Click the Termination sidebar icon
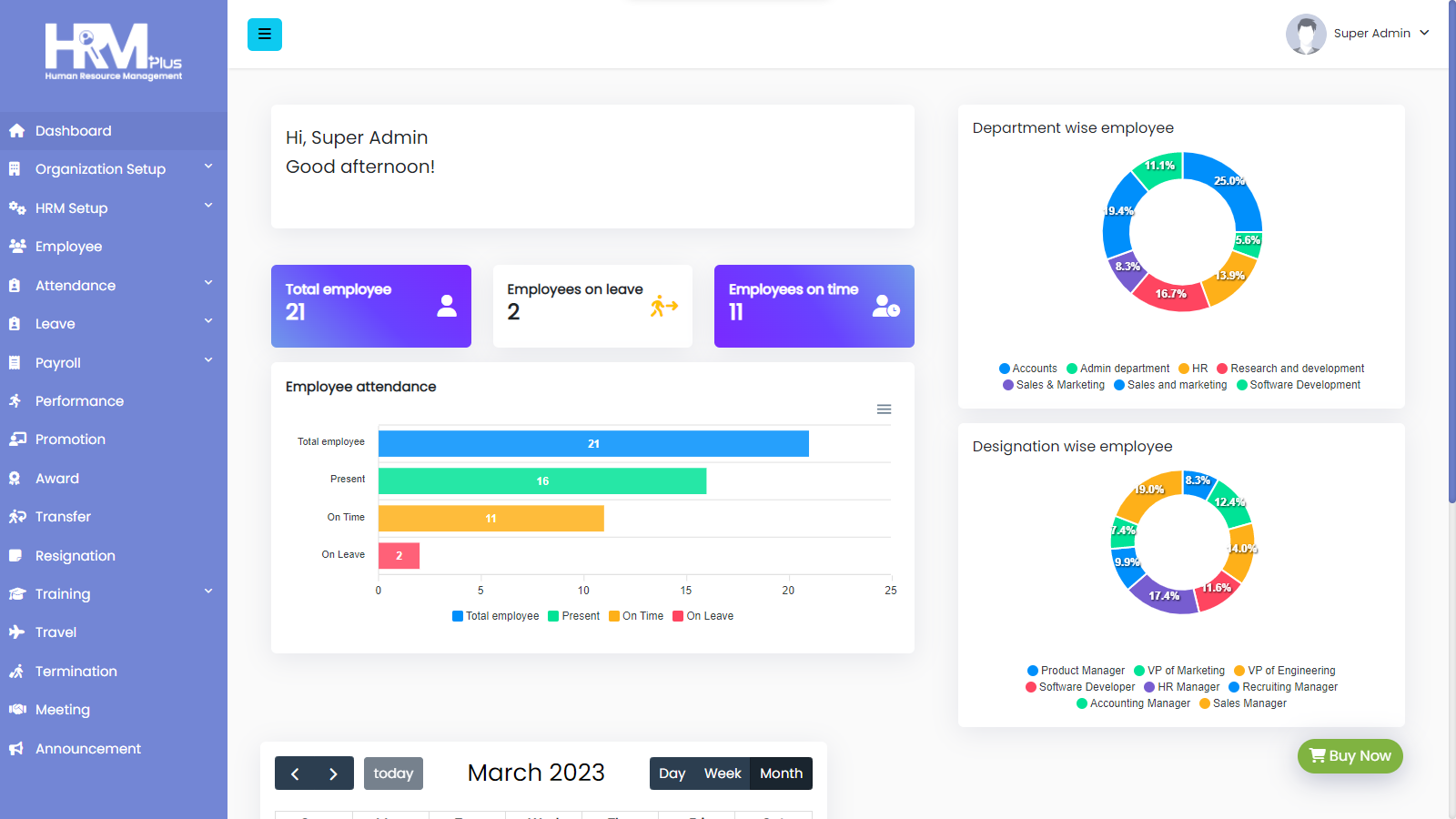The width and height of the screenshot is (1456, 819). 16,672
